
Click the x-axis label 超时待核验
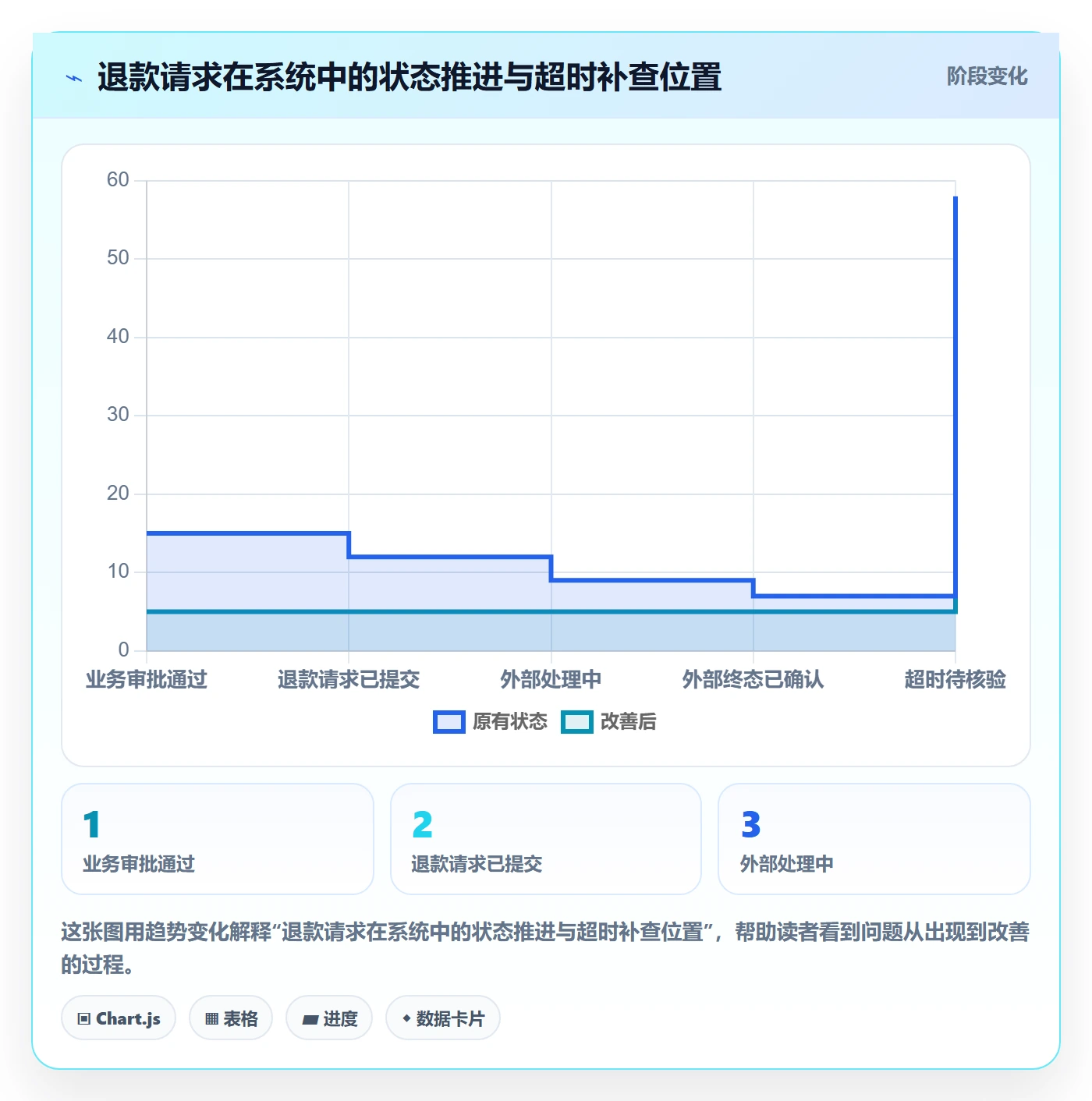[x=955, y=680]
